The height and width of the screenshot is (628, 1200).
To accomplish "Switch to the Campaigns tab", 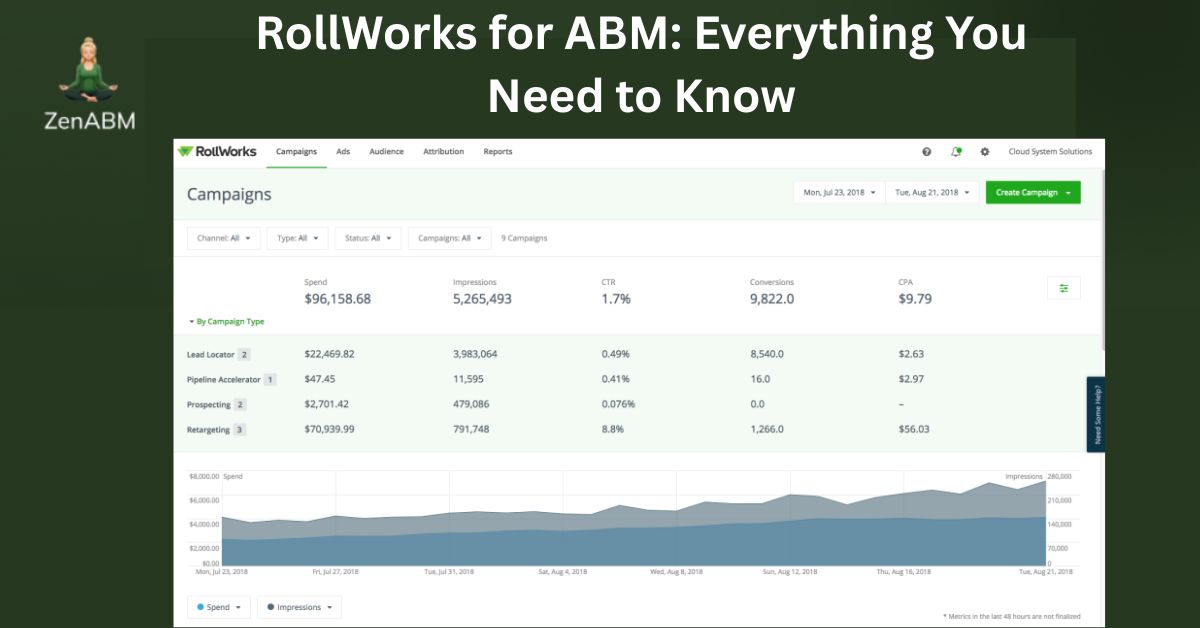I will coord(296,152).
